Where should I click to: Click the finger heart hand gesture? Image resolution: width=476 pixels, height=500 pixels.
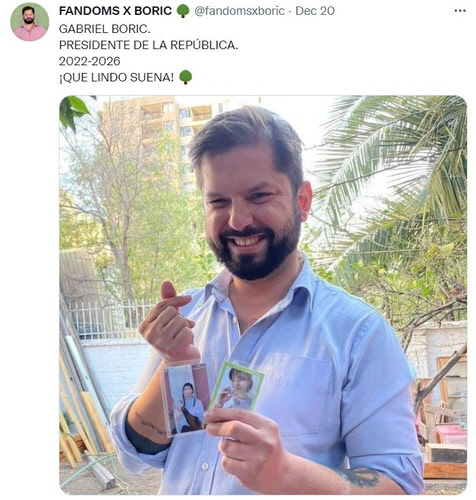tap(168, 320)
